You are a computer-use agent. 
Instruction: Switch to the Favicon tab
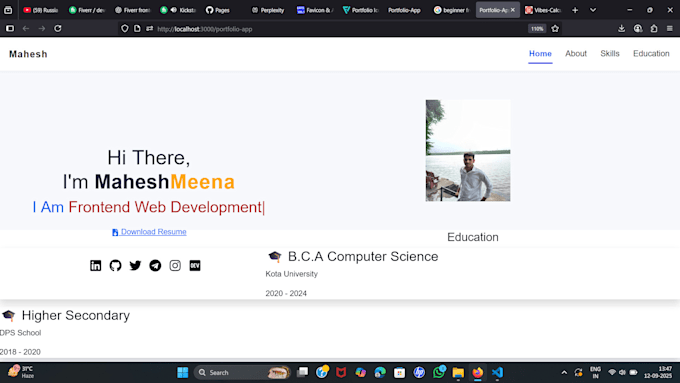[314, 10]
